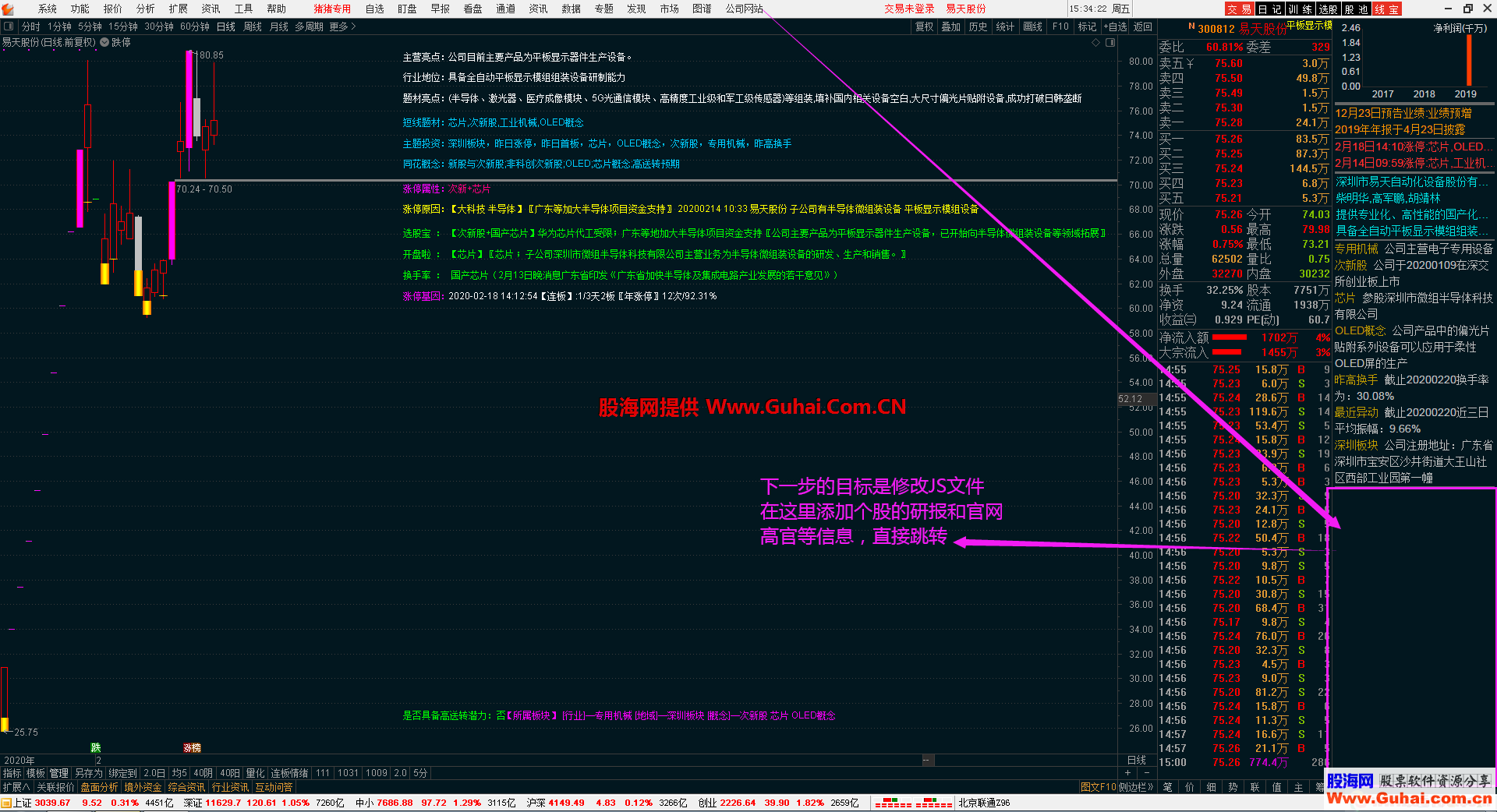This screenshot has width=1497, height=812.
Task: Open the 功能 menu
Action: click(80, 9)
